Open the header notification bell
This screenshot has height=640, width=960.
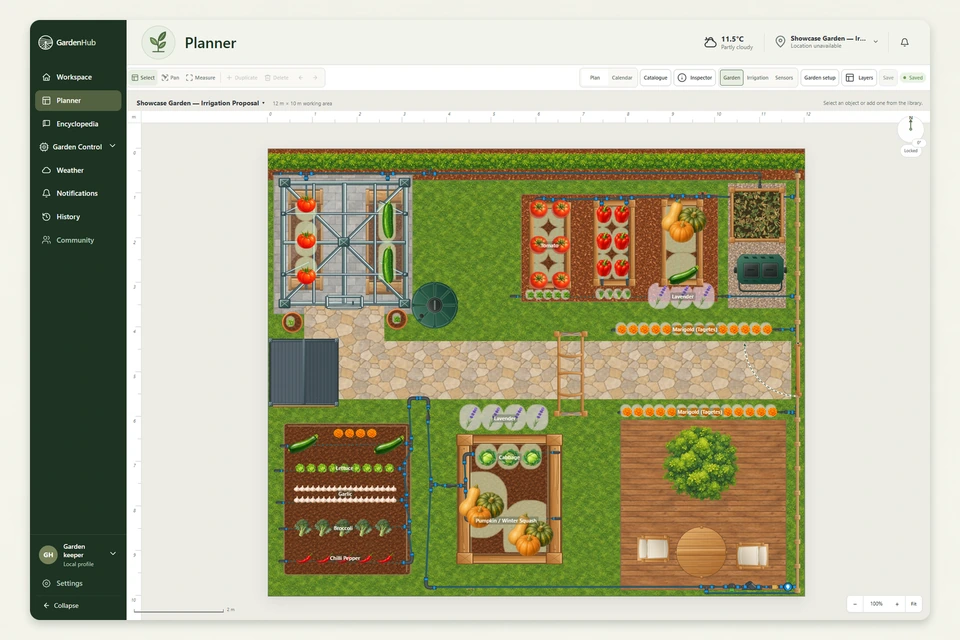(x=904, y=42)
